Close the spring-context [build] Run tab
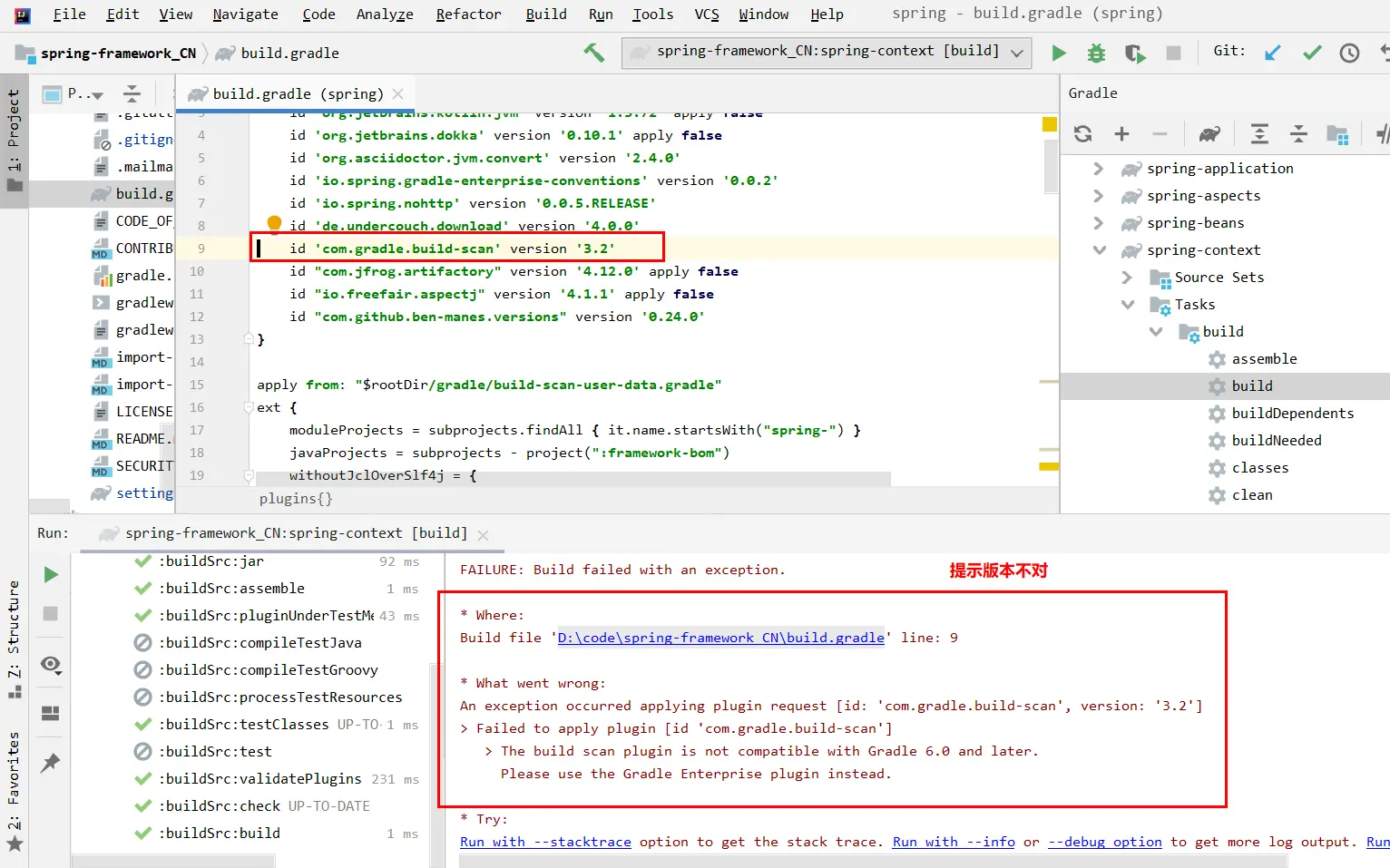1390x868 pixels. click(x=483, y=535)
